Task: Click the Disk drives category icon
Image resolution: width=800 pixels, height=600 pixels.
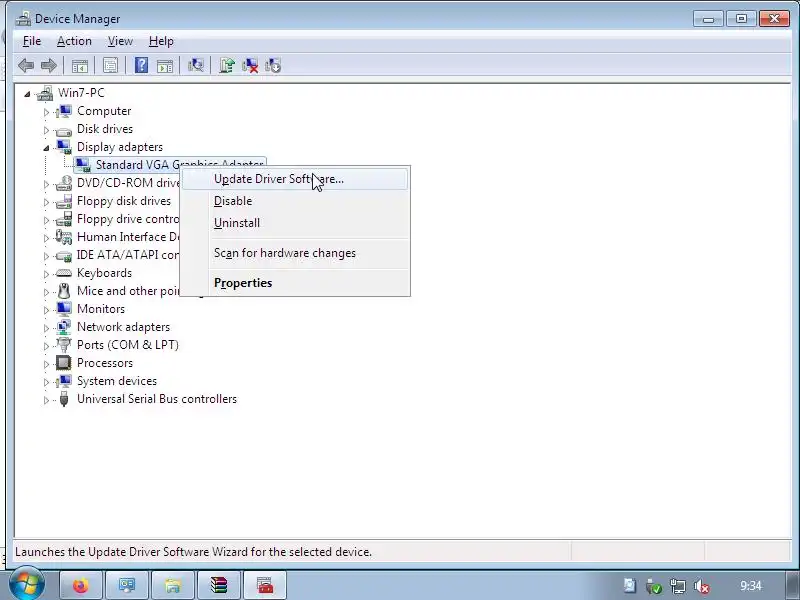Action: click(x=64, y=130)
